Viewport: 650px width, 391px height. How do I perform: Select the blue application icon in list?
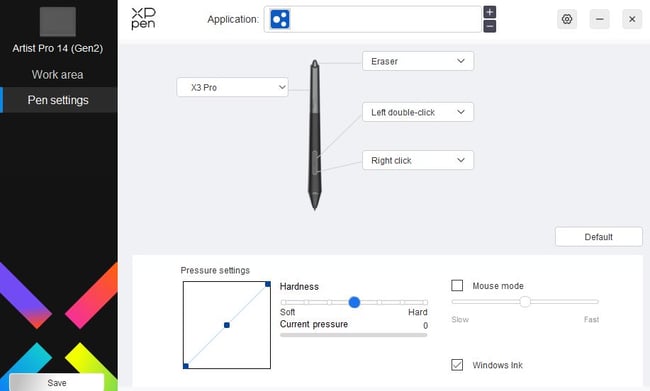coord(280,19)
